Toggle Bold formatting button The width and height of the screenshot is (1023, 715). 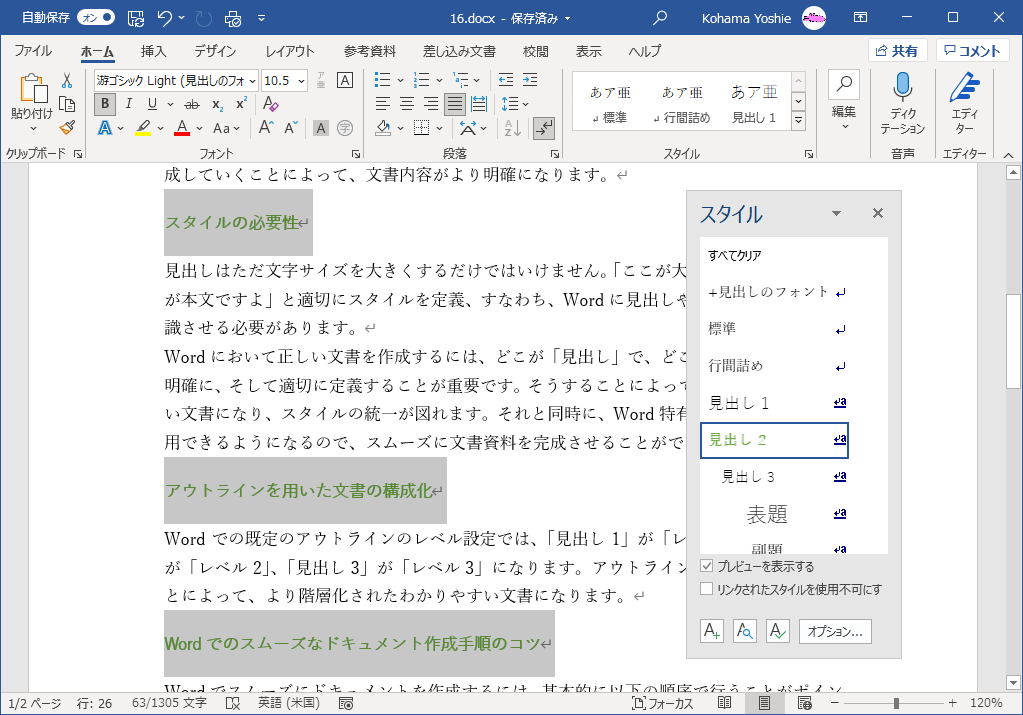point(105,104)
